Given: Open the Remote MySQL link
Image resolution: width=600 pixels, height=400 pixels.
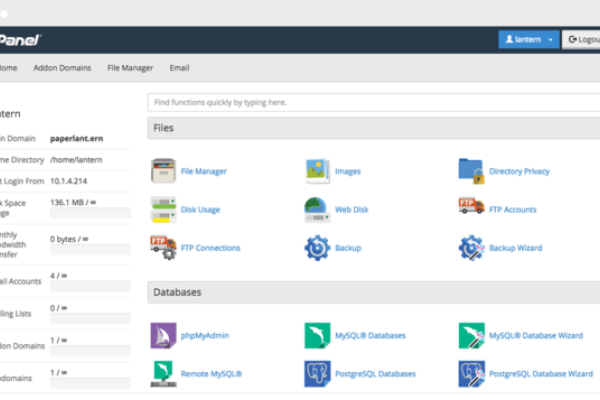Looking at the screenshot, I should point(211,373).
